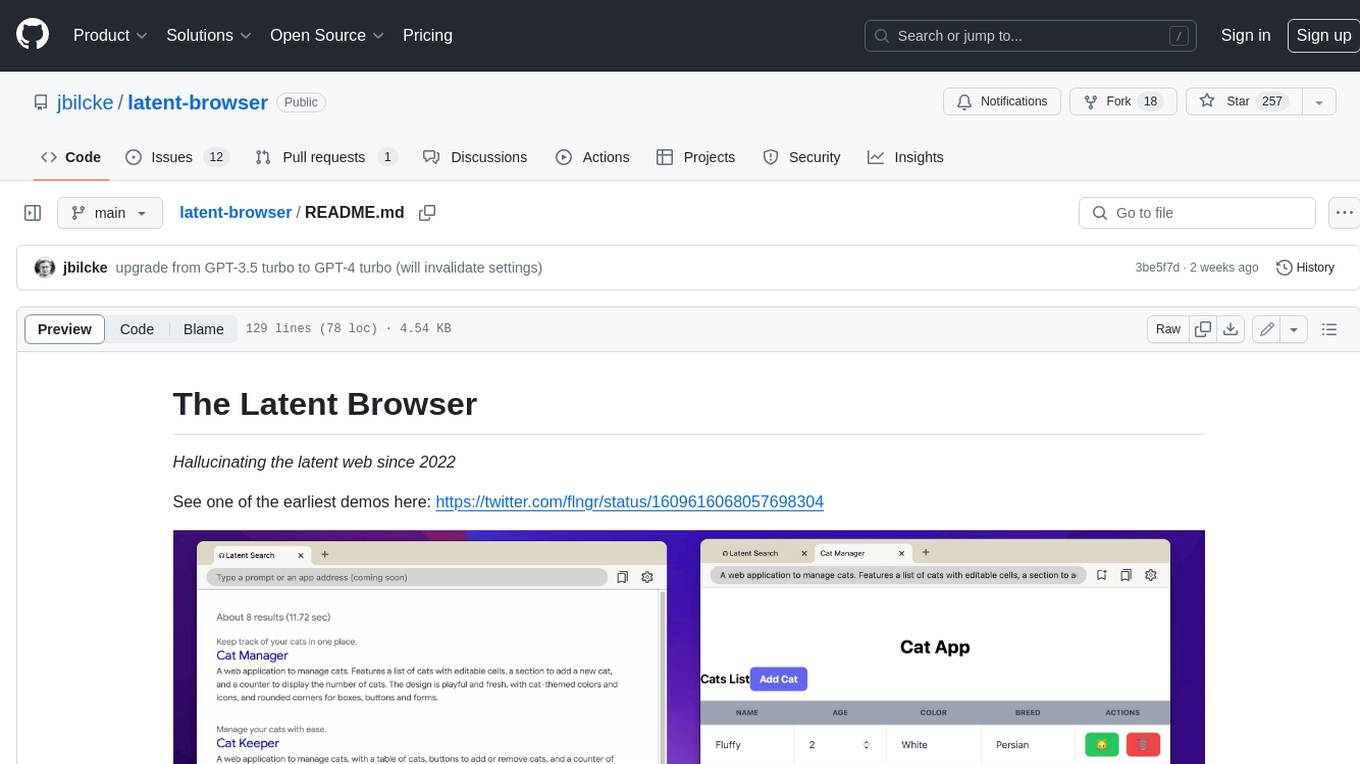Click the Issues count badge 12
This screenshot has width=1360, height=764.
[x=216, y=157]
